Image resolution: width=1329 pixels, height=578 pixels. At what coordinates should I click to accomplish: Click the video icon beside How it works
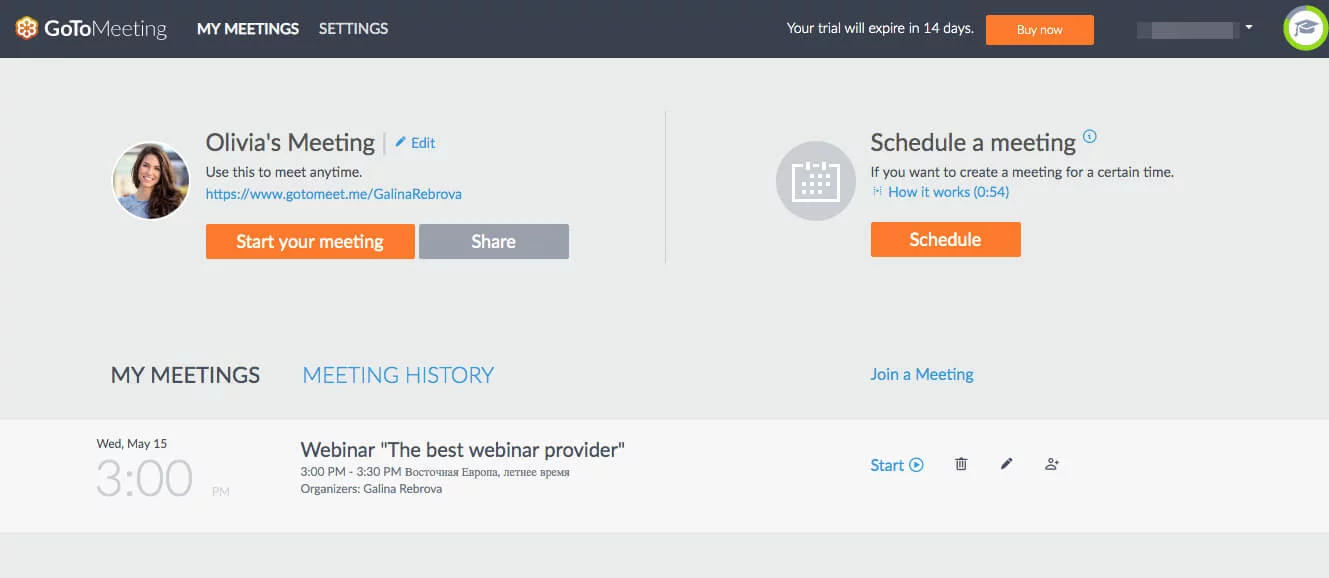pos(878,192)
